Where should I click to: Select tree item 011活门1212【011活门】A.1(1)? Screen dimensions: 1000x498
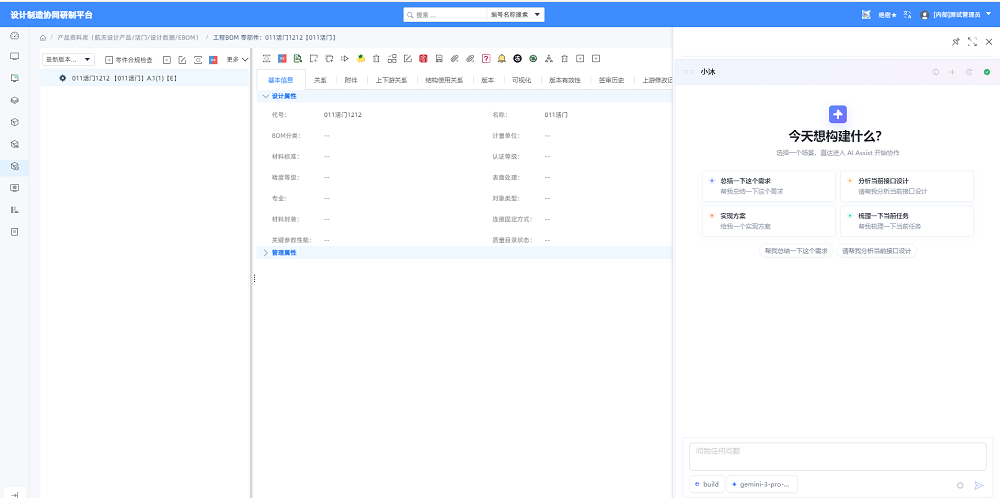[x=144, y=78]
